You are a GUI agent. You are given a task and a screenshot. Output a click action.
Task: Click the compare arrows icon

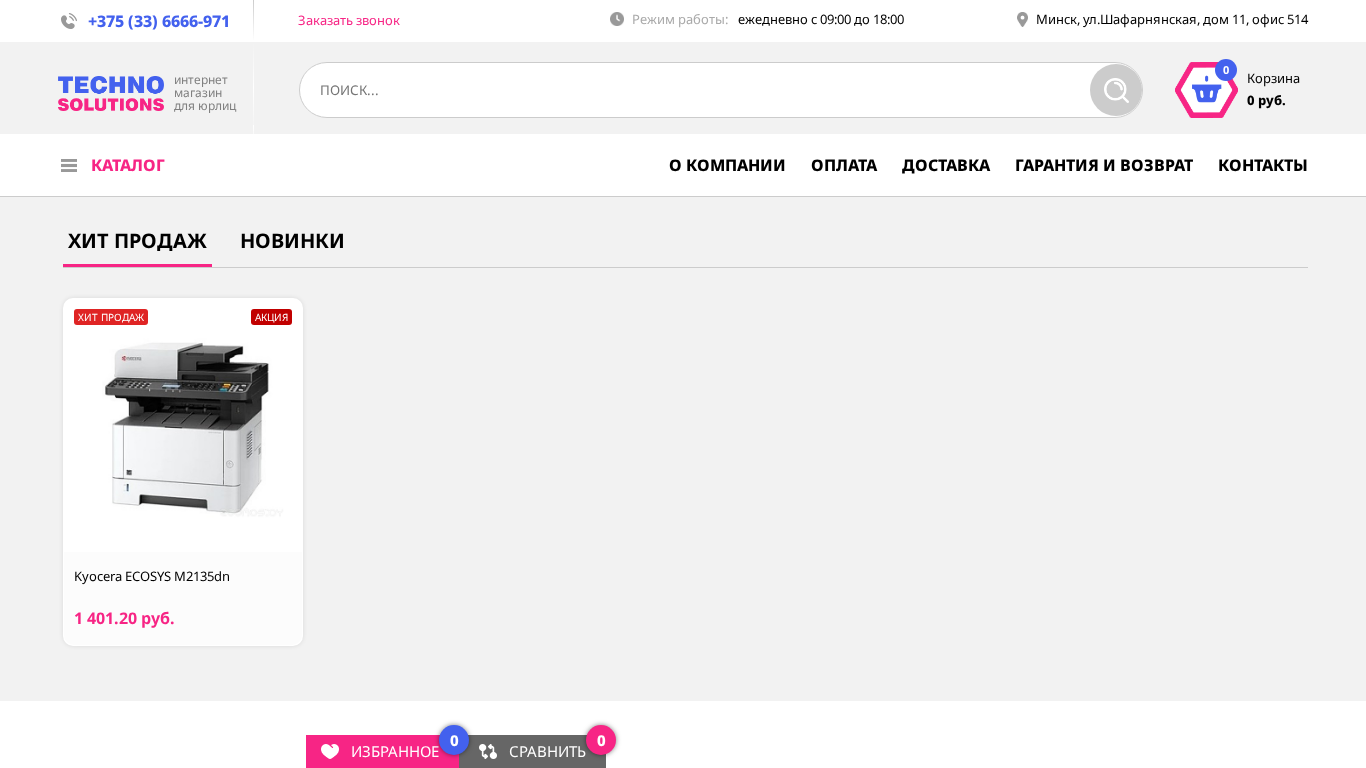pos(488,752)
